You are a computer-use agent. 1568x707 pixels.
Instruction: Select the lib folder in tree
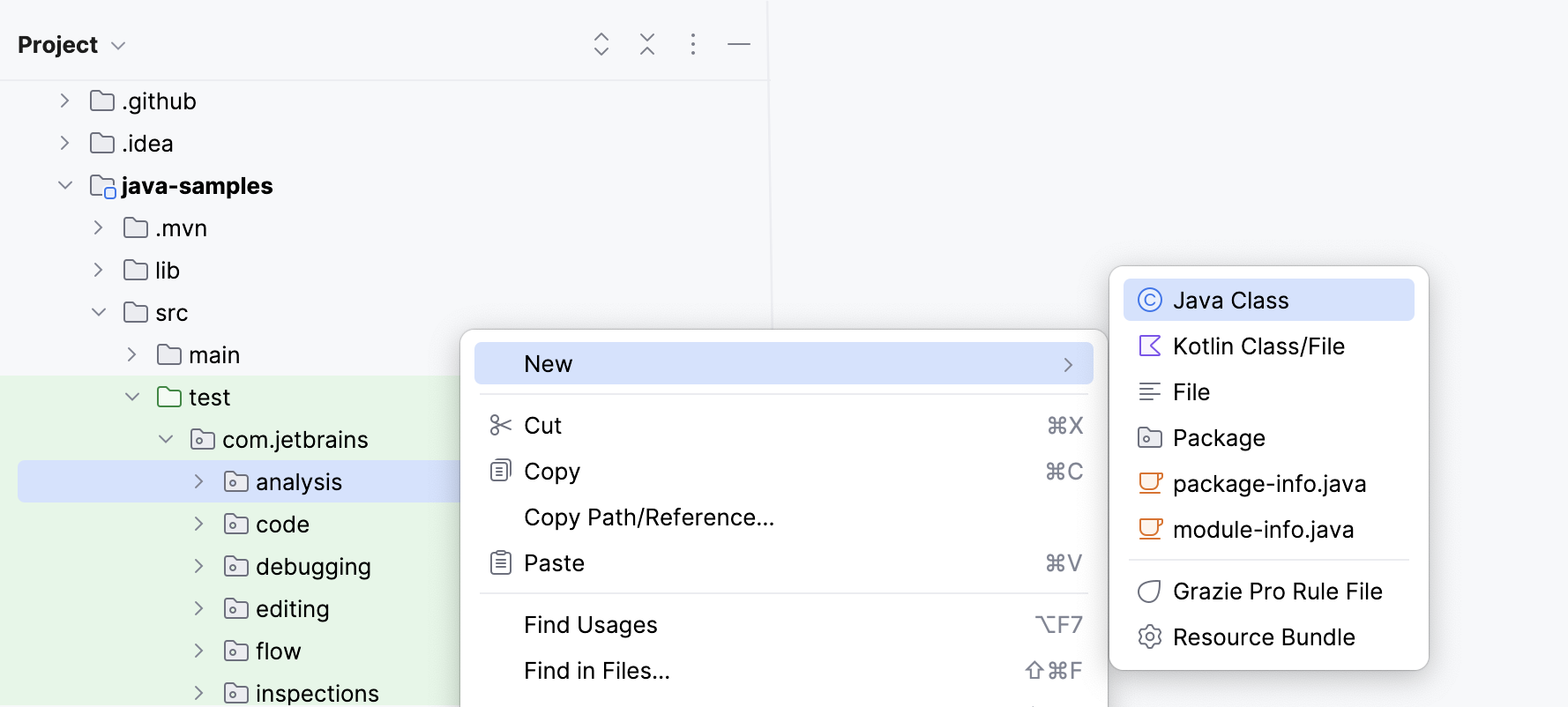(167, 271)
